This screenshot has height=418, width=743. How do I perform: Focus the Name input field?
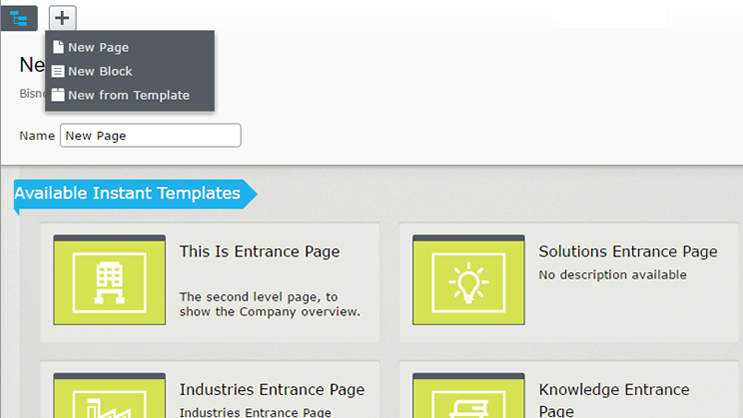151,136
